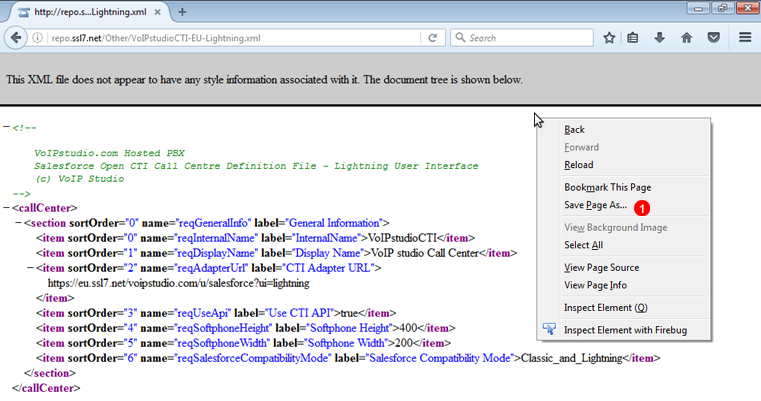Choose Inspect Element with Firebug
Screen dimensions: 761x401
point(625,330)
